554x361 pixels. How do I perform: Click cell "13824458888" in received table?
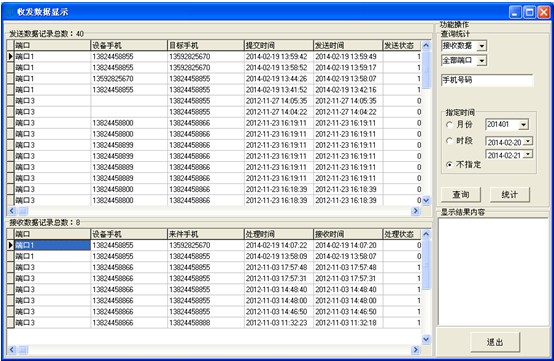click(206, 322)
